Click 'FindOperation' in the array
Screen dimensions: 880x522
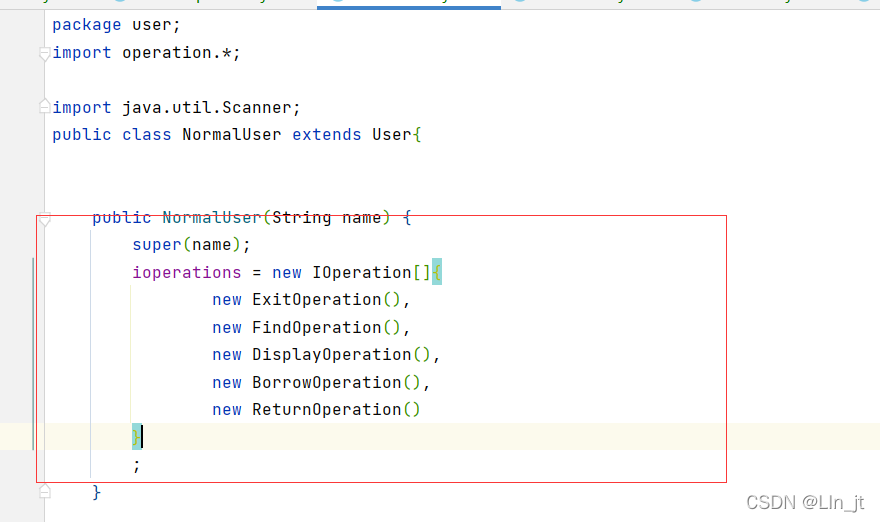pos(317,327)
